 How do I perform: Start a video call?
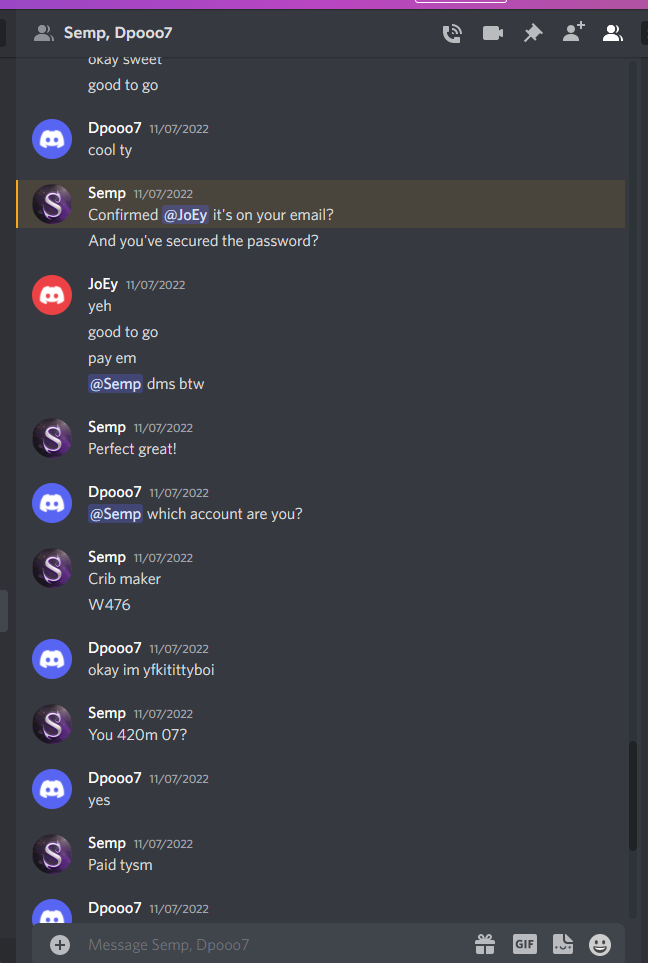(x=493, y=33)
